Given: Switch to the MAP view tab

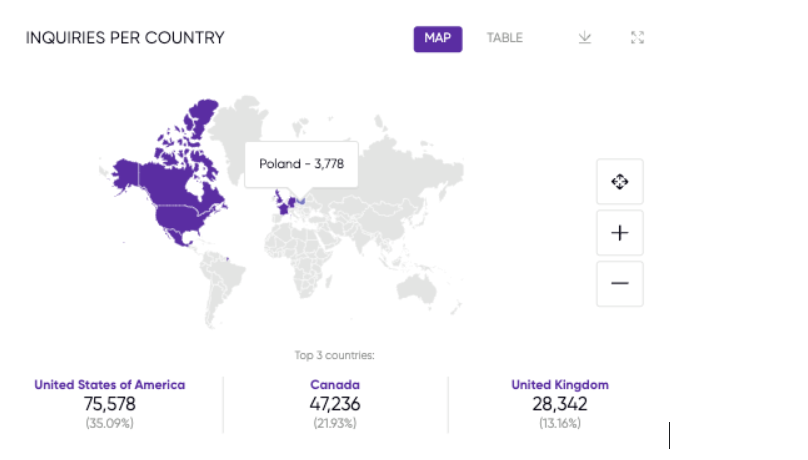Looking at the screenshot, I should tap(437, 39).
